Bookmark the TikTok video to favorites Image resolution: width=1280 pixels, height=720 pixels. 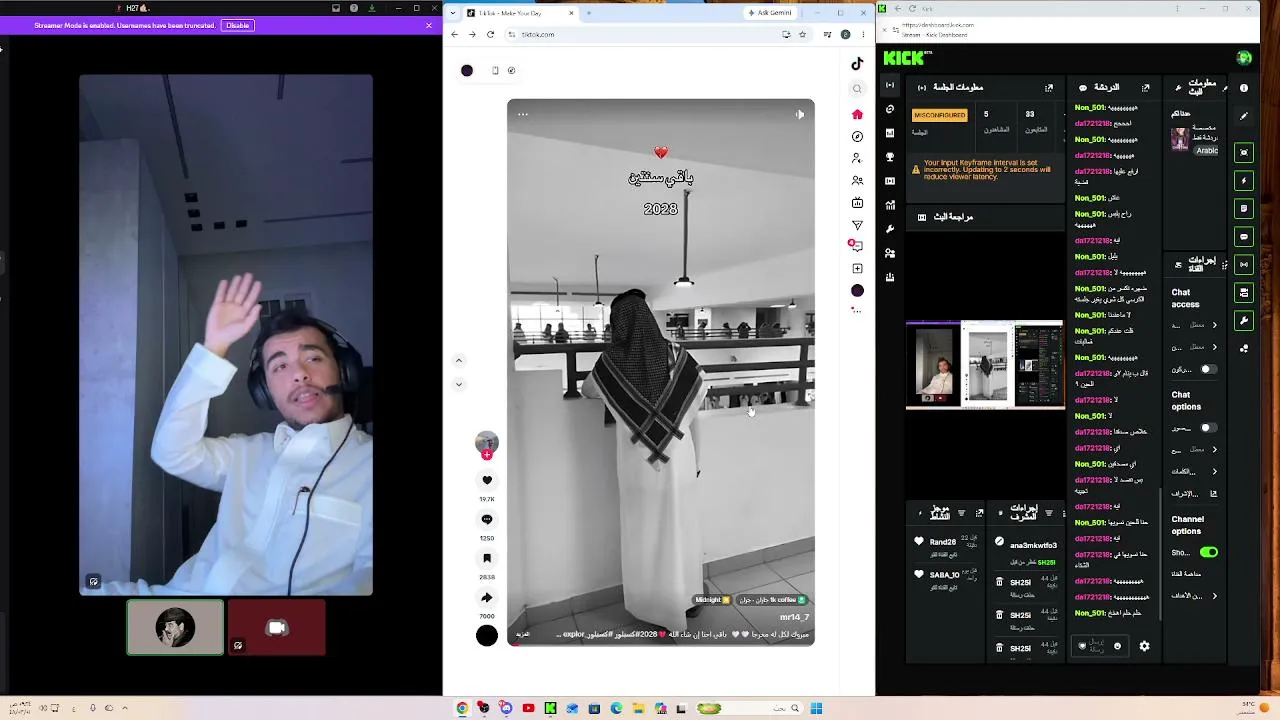click(x=487, y=558)
